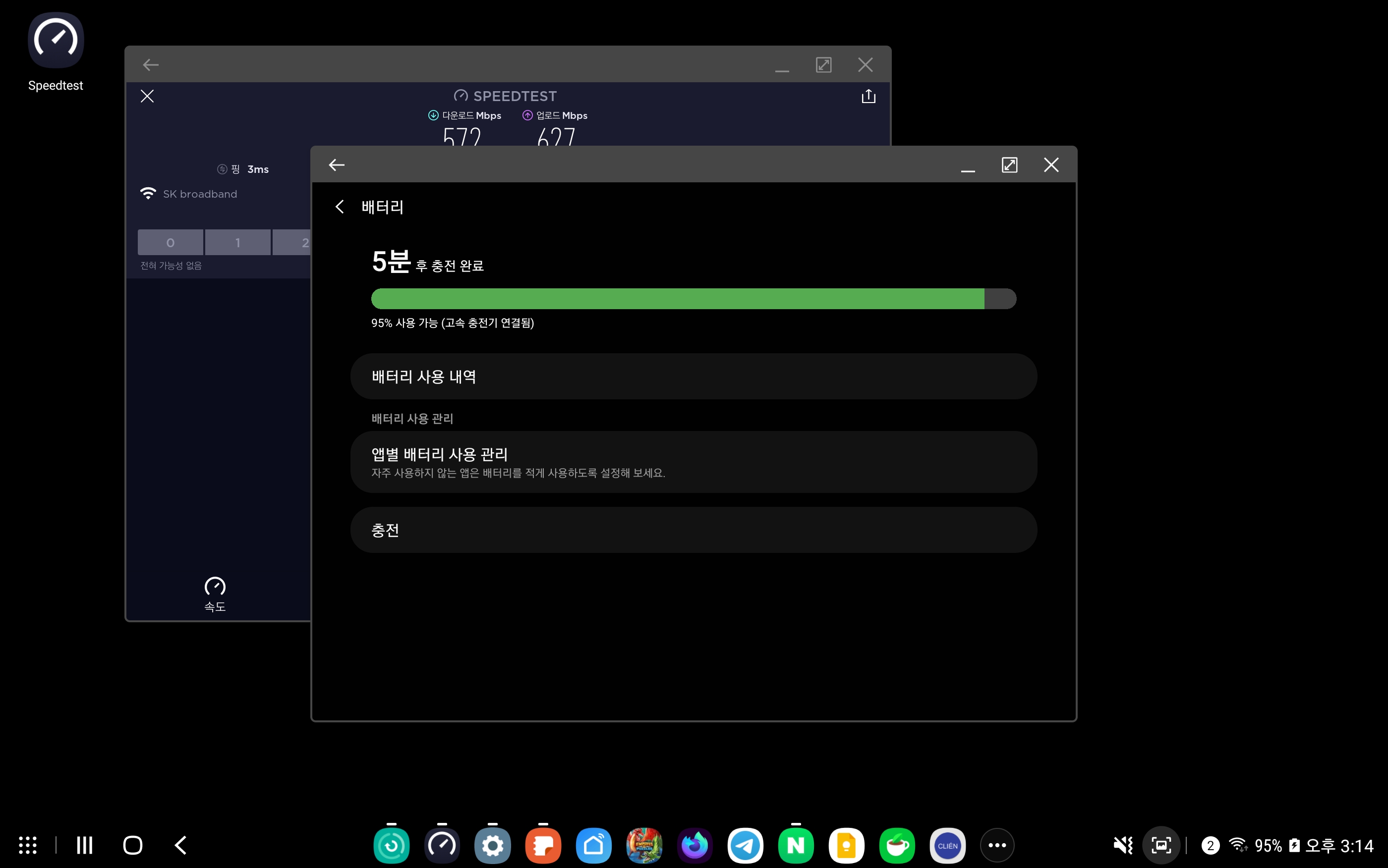Open Google Keep from the taskbar
This screenshot has width=1388, height=868.
point(846,845)
